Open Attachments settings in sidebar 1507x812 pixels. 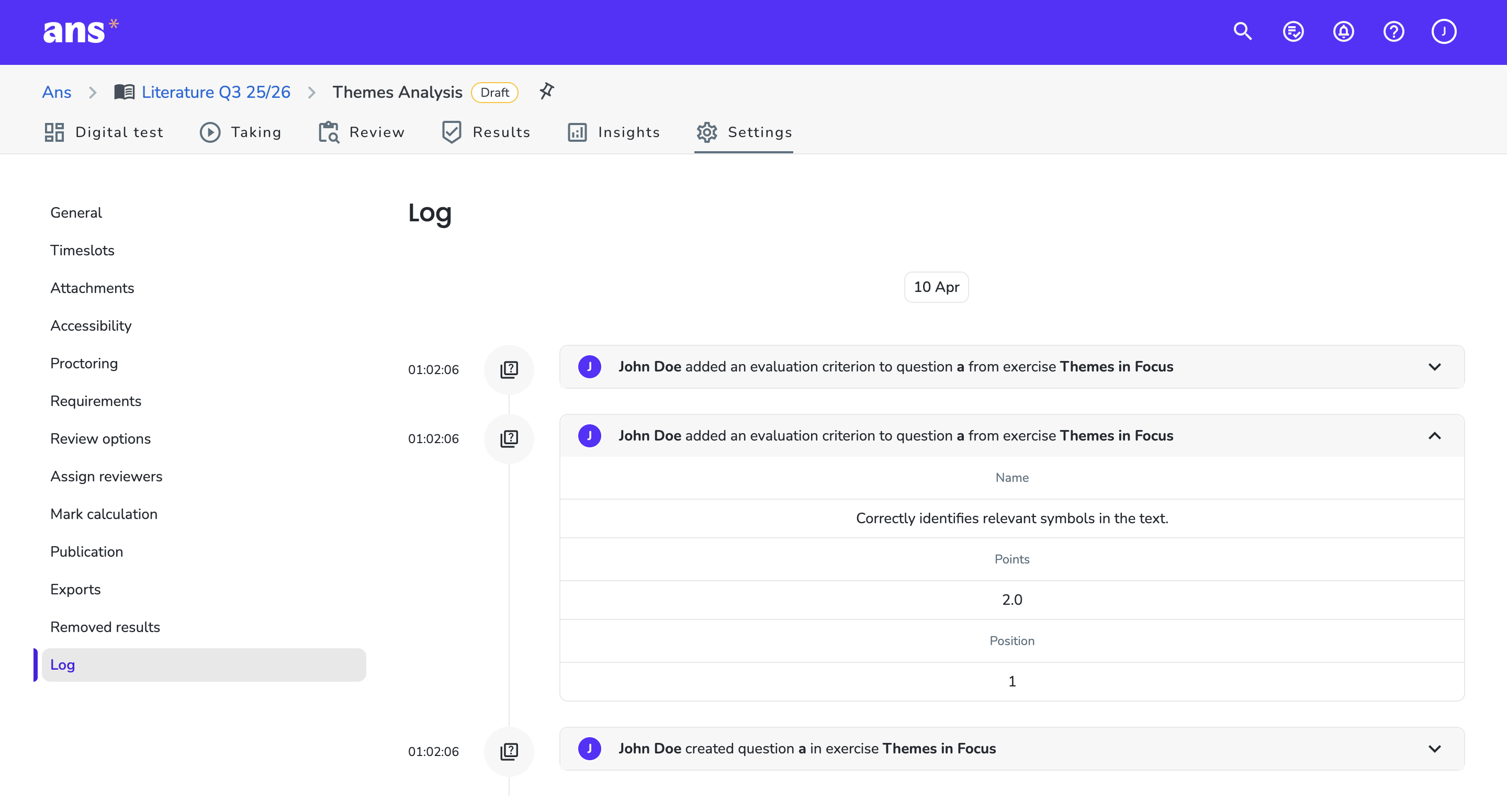pyautogui.click(x=93, y=288)
